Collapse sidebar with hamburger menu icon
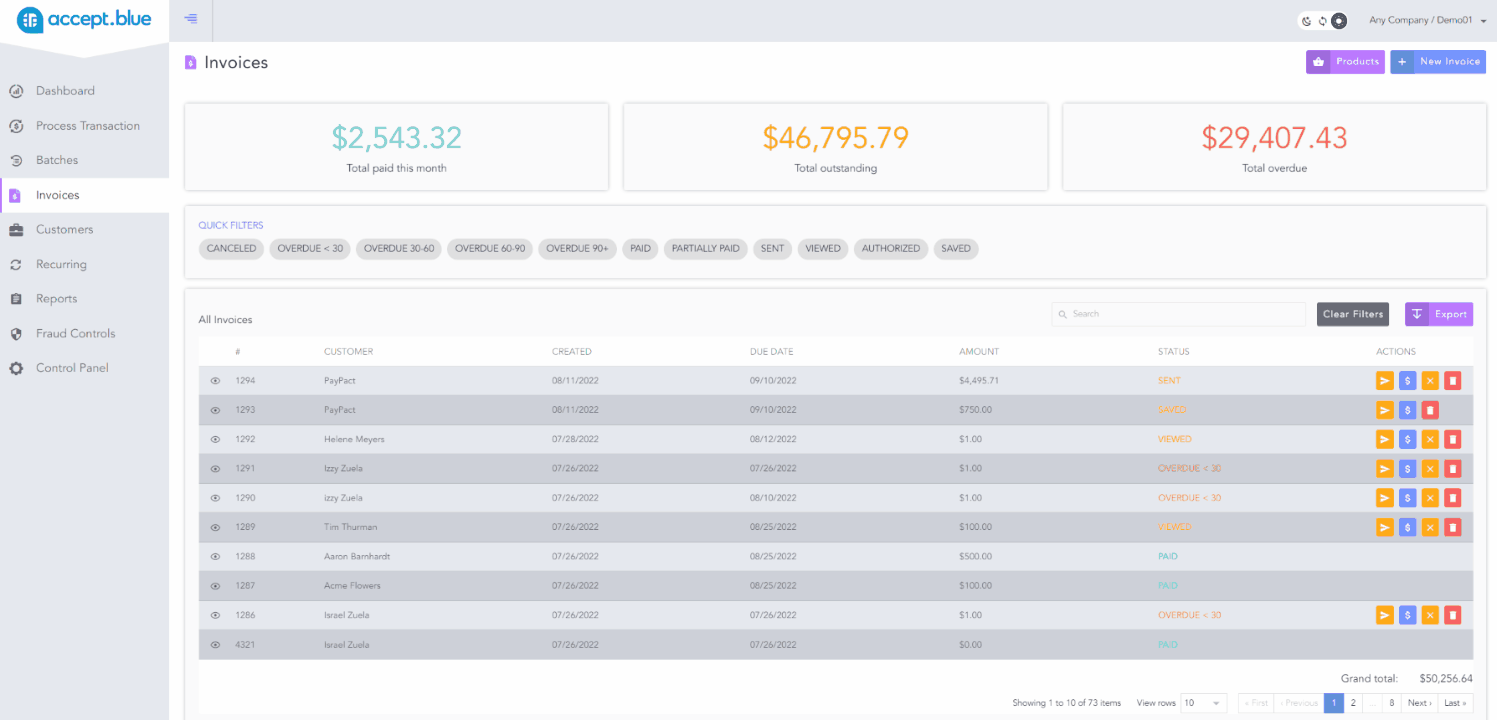This screenshot has width=1497, height=720. tap(191, 19)
